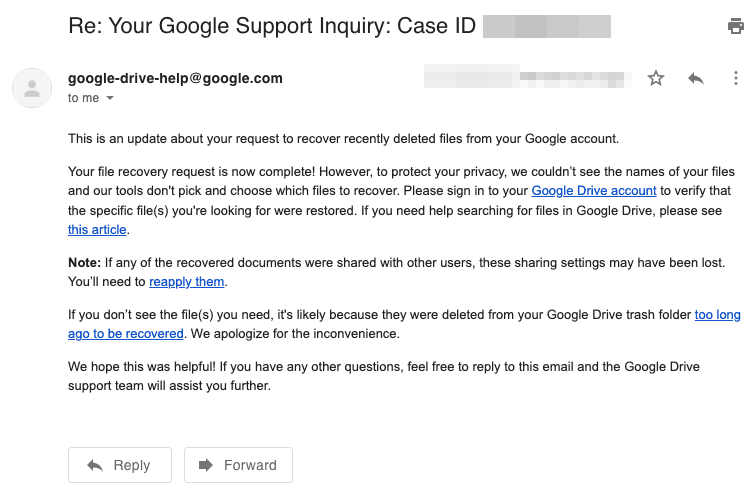
Task: Click the Reply button below the message
Action: pos(120,465)
